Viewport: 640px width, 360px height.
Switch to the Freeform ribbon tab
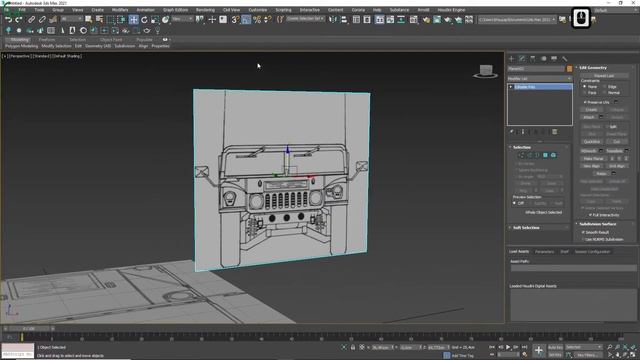click(47, 40)
